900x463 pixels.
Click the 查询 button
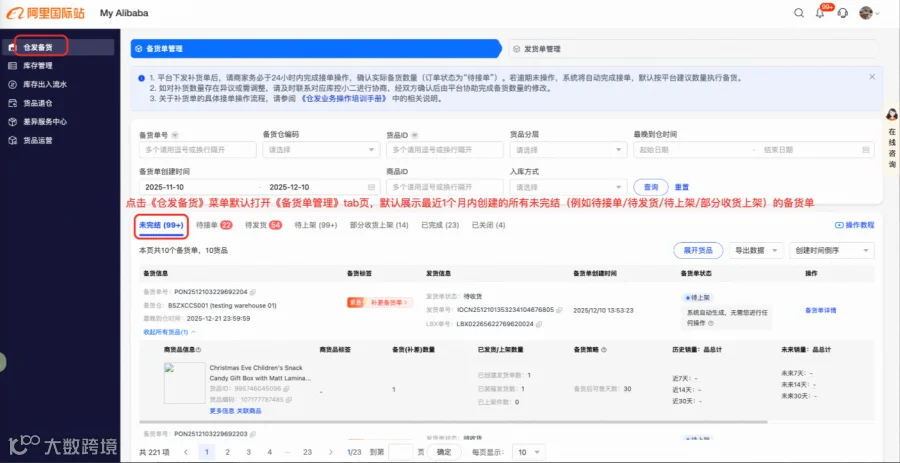click(x=651, y=187)
